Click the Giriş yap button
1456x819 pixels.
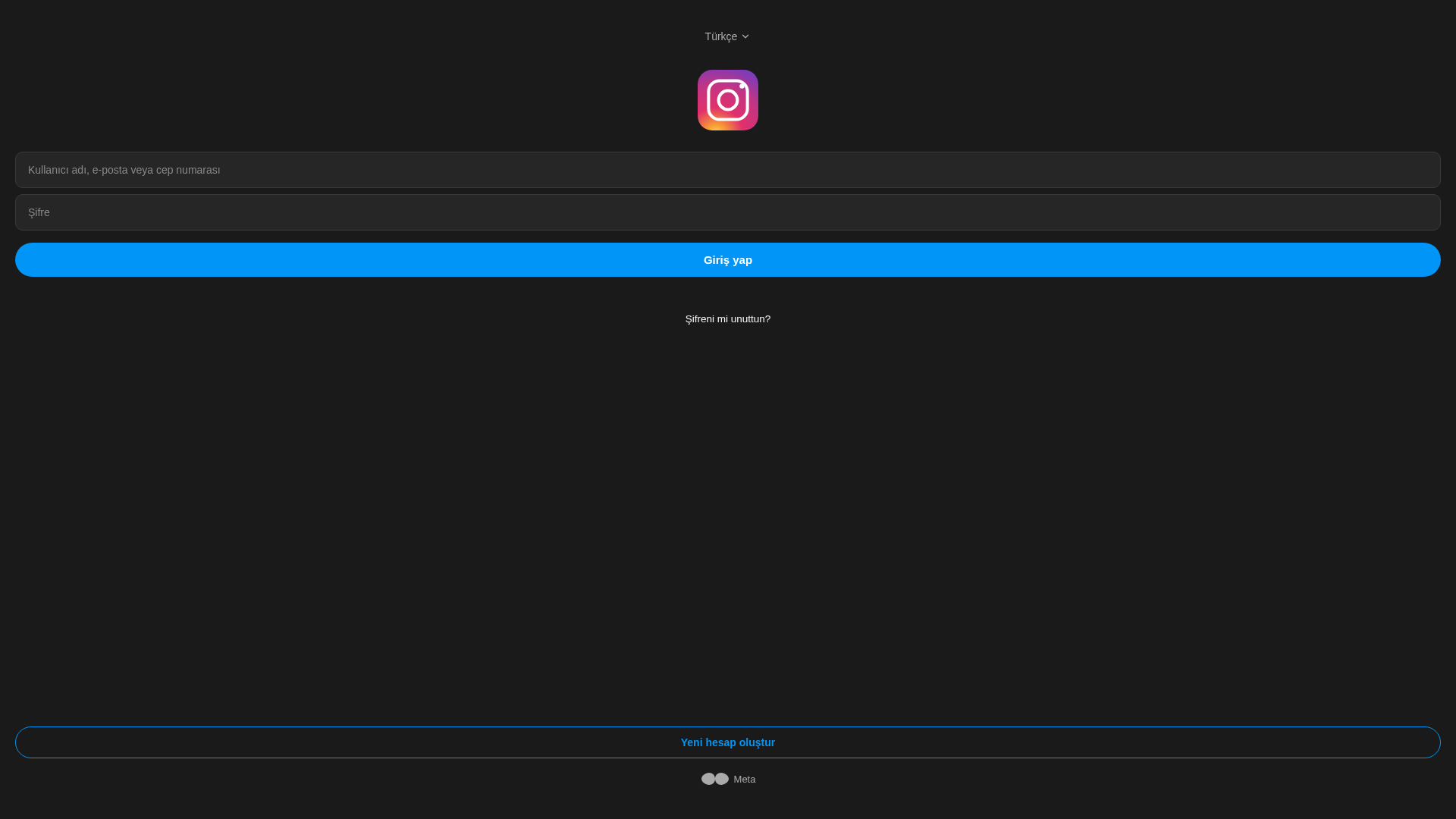(728, 260)
